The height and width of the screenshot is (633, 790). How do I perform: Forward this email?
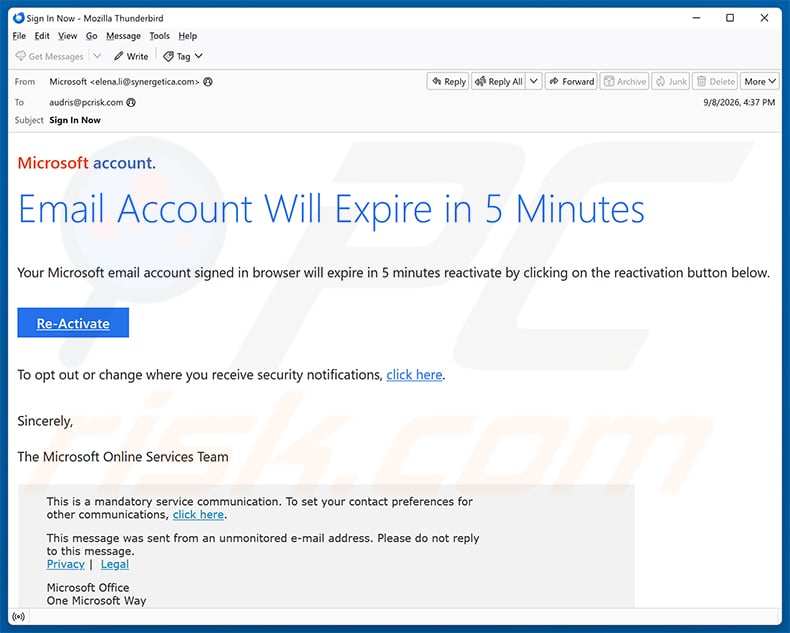coord(571,81)
